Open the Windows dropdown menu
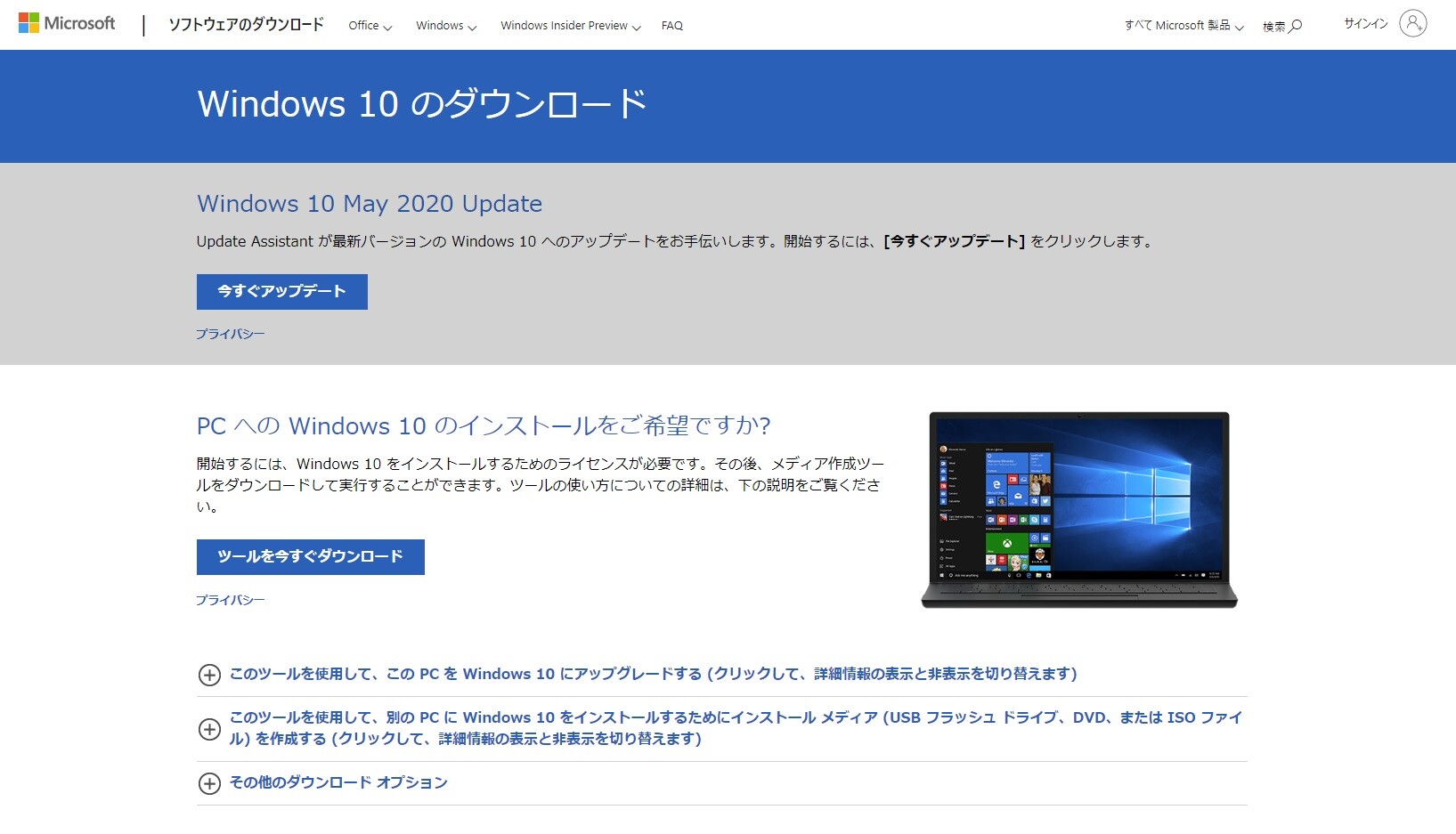1456x834 pixels. (446, 26)
